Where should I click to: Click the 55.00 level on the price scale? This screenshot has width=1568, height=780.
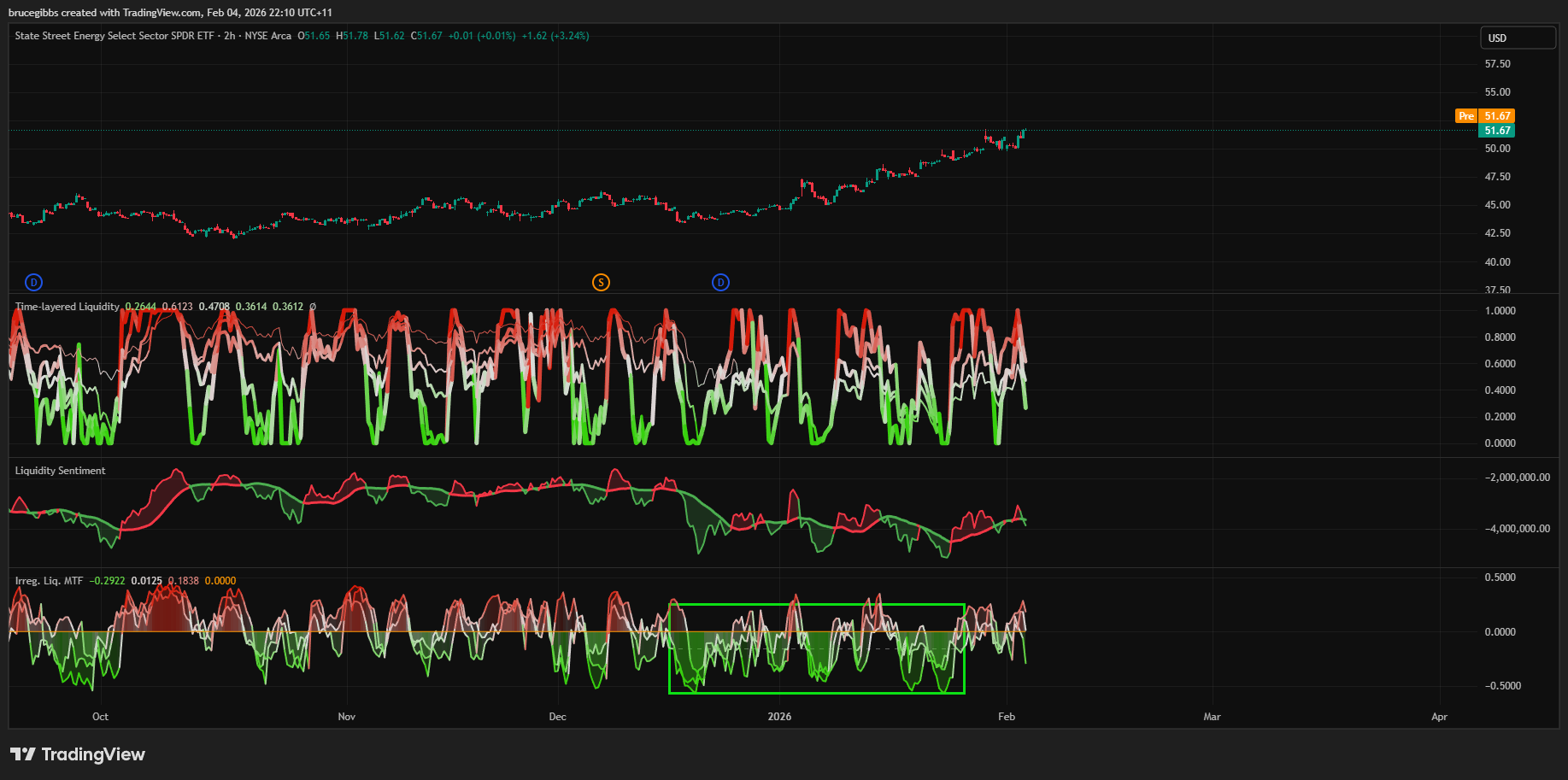pos(1497,92)
